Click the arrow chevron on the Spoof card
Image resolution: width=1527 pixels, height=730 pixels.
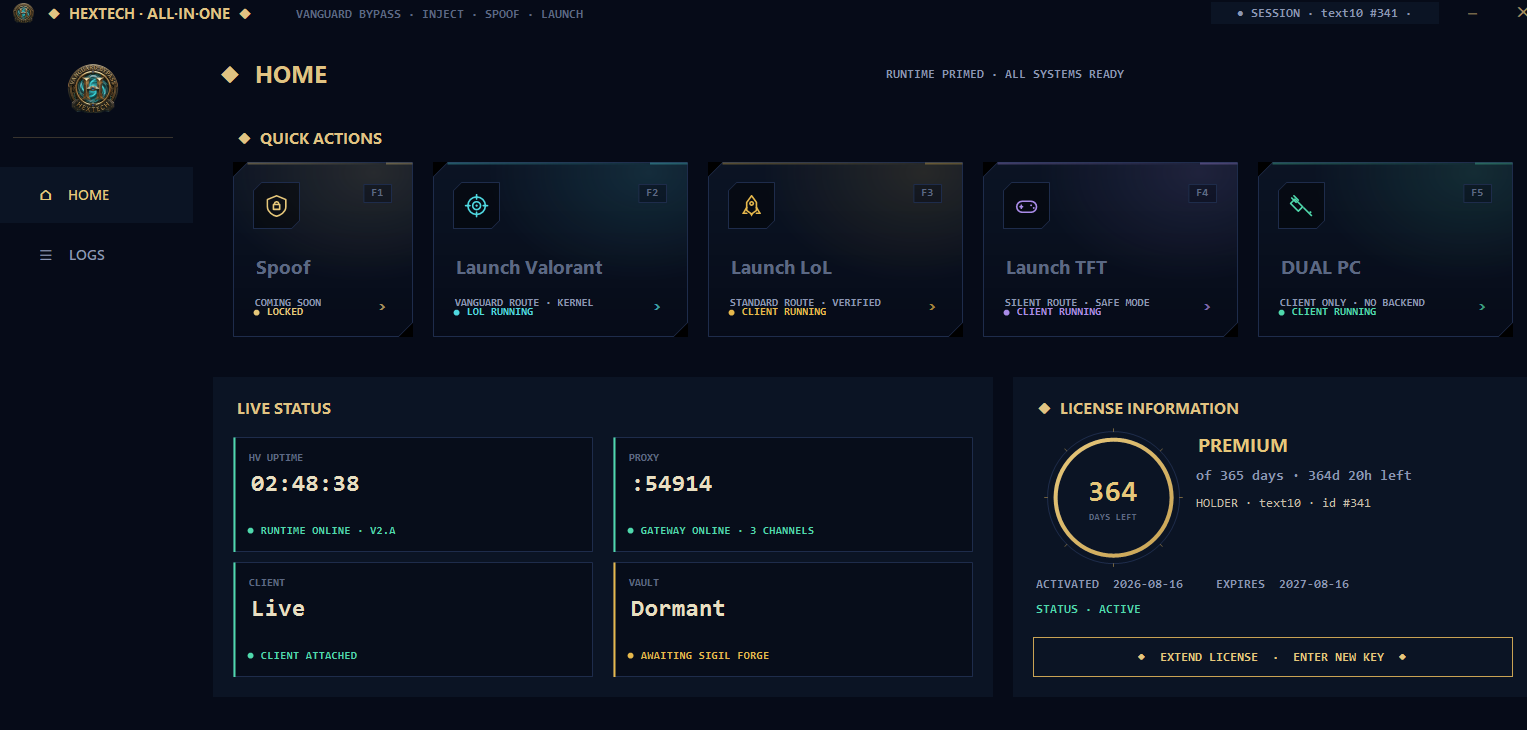(382, 307)
